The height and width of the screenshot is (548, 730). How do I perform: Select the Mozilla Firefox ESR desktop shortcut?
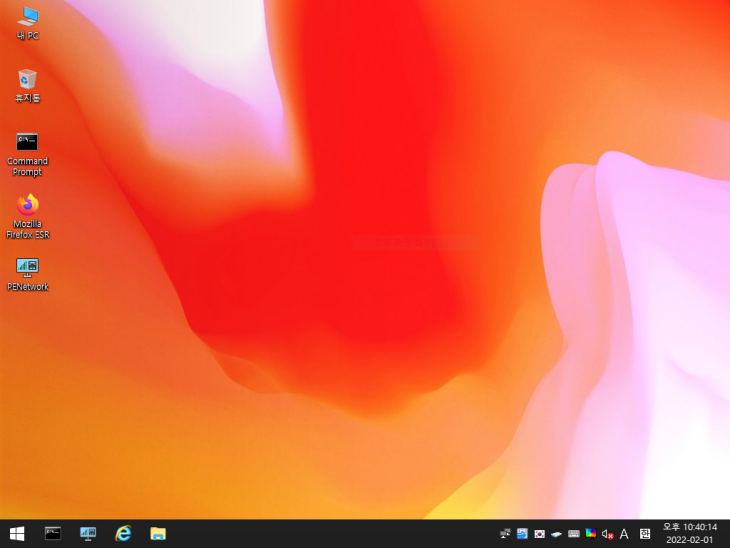tap(27, 216)
